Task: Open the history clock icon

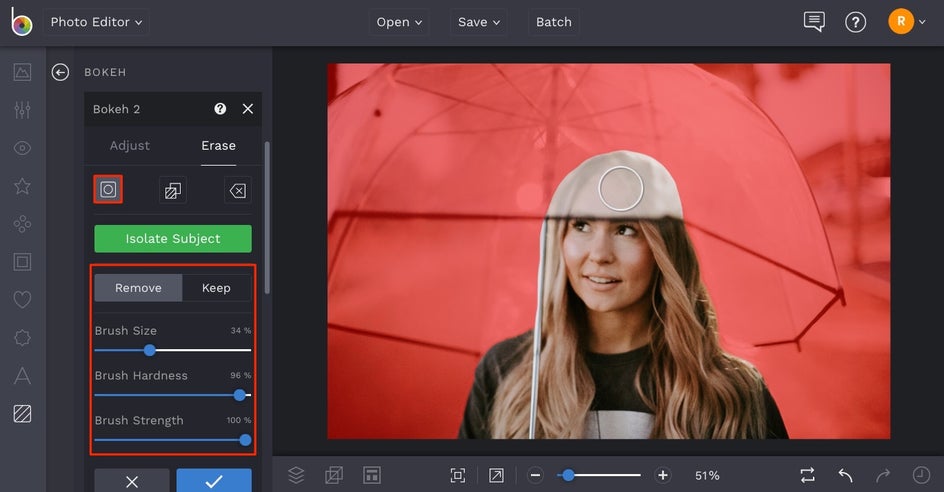Action: [921, 475]
